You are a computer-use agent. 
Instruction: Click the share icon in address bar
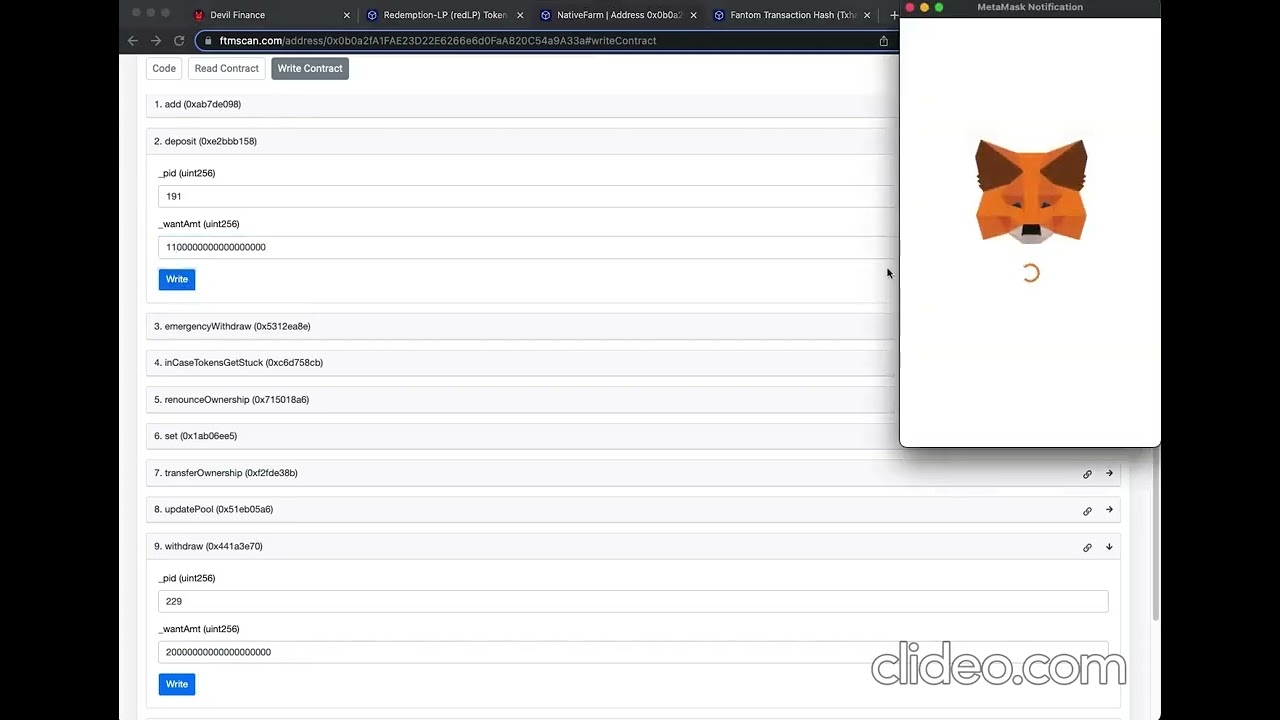click(x=883, y=41)
